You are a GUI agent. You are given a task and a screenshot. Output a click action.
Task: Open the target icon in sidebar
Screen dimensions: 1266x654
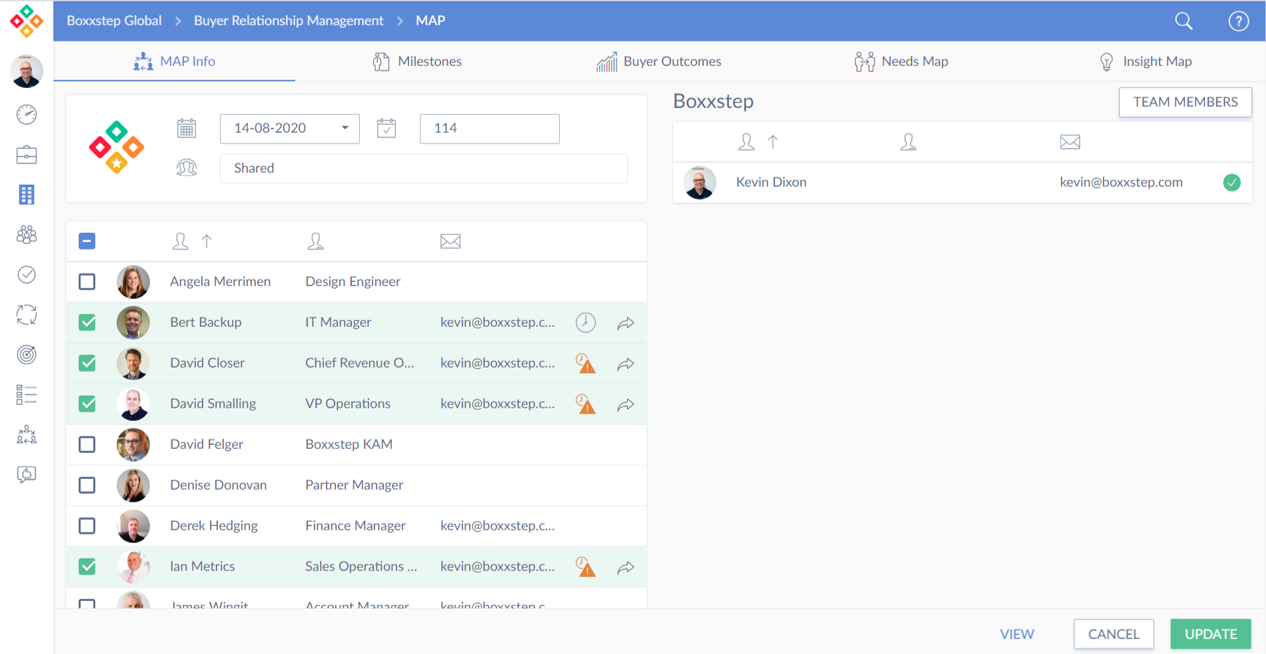pos(27,354)
